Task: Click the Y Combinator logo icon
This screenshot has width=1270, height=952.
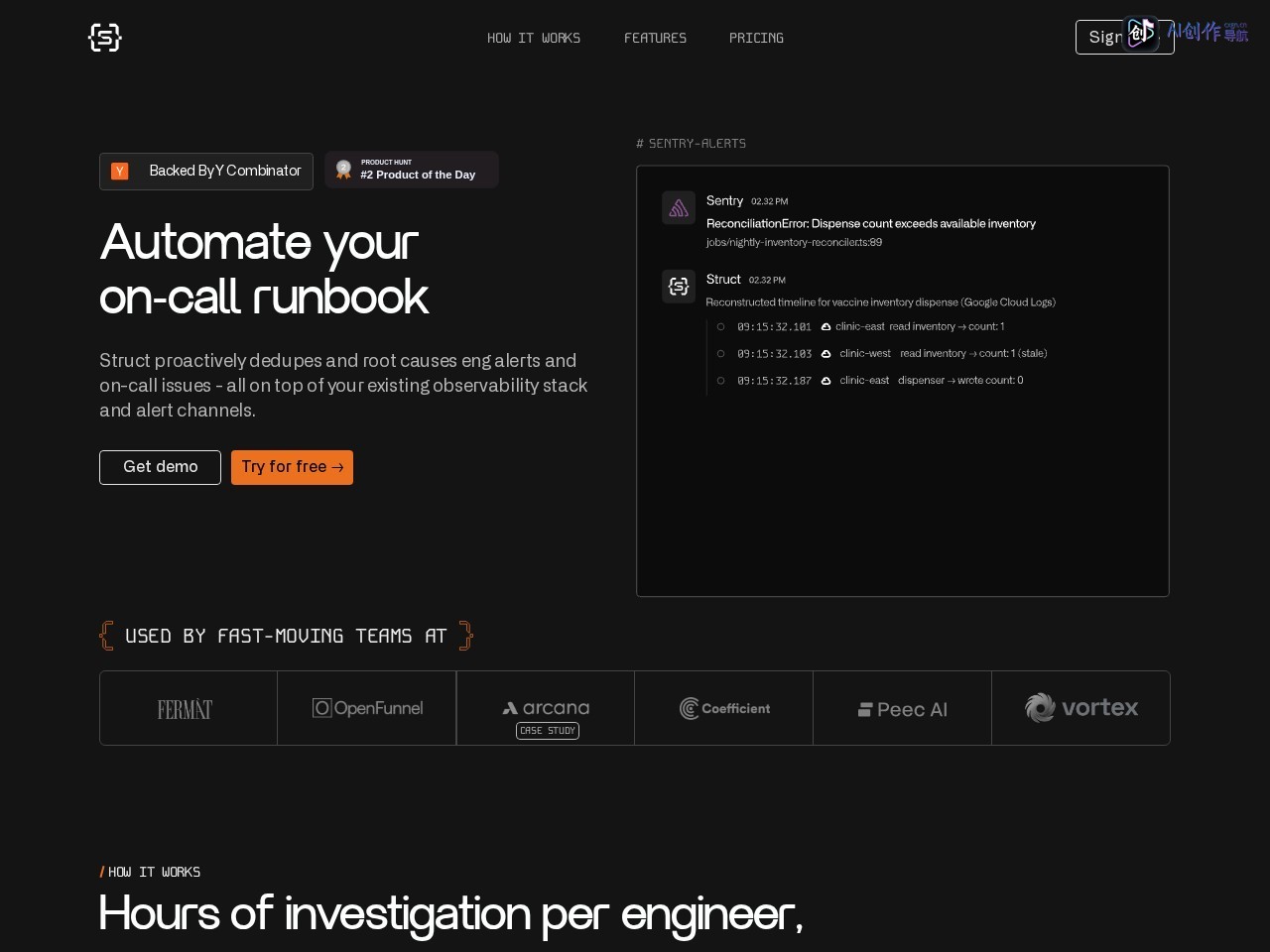Action: [120, 172]
